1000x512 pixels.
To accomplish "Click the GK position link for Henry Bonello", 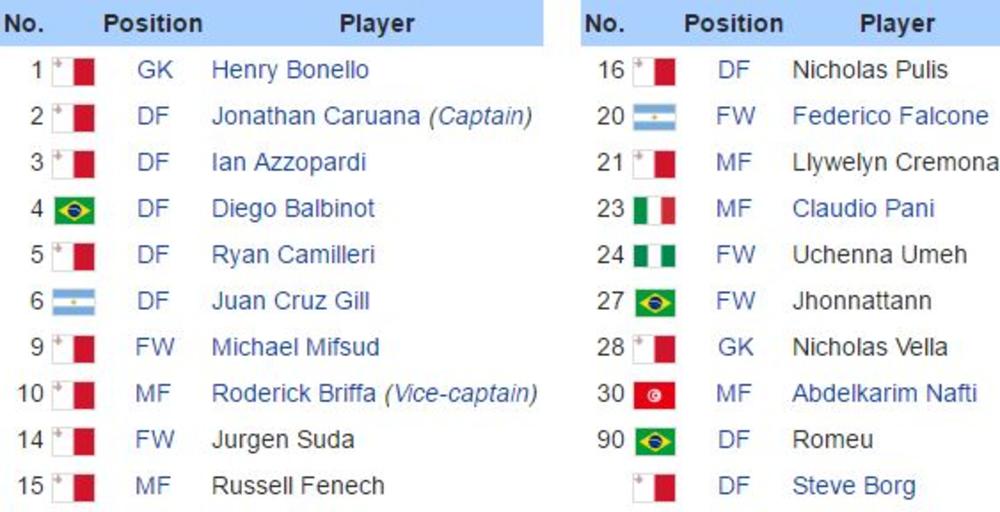I will click(x=155, y=71).
